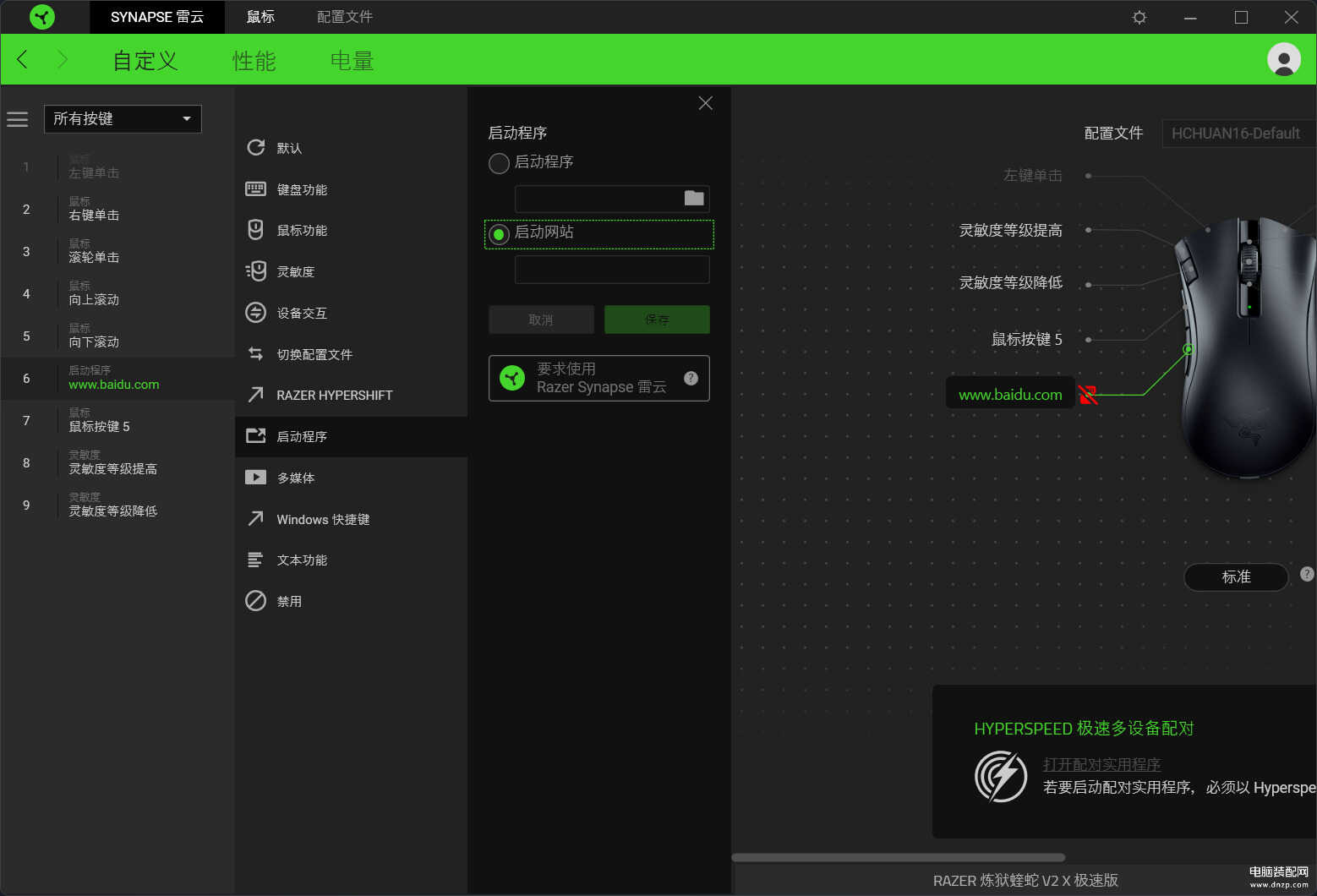Image resolution: width=1317 pixels, height=896 pixels.
Task: Open the 标准 mode selector
Action: (1236, 577)
